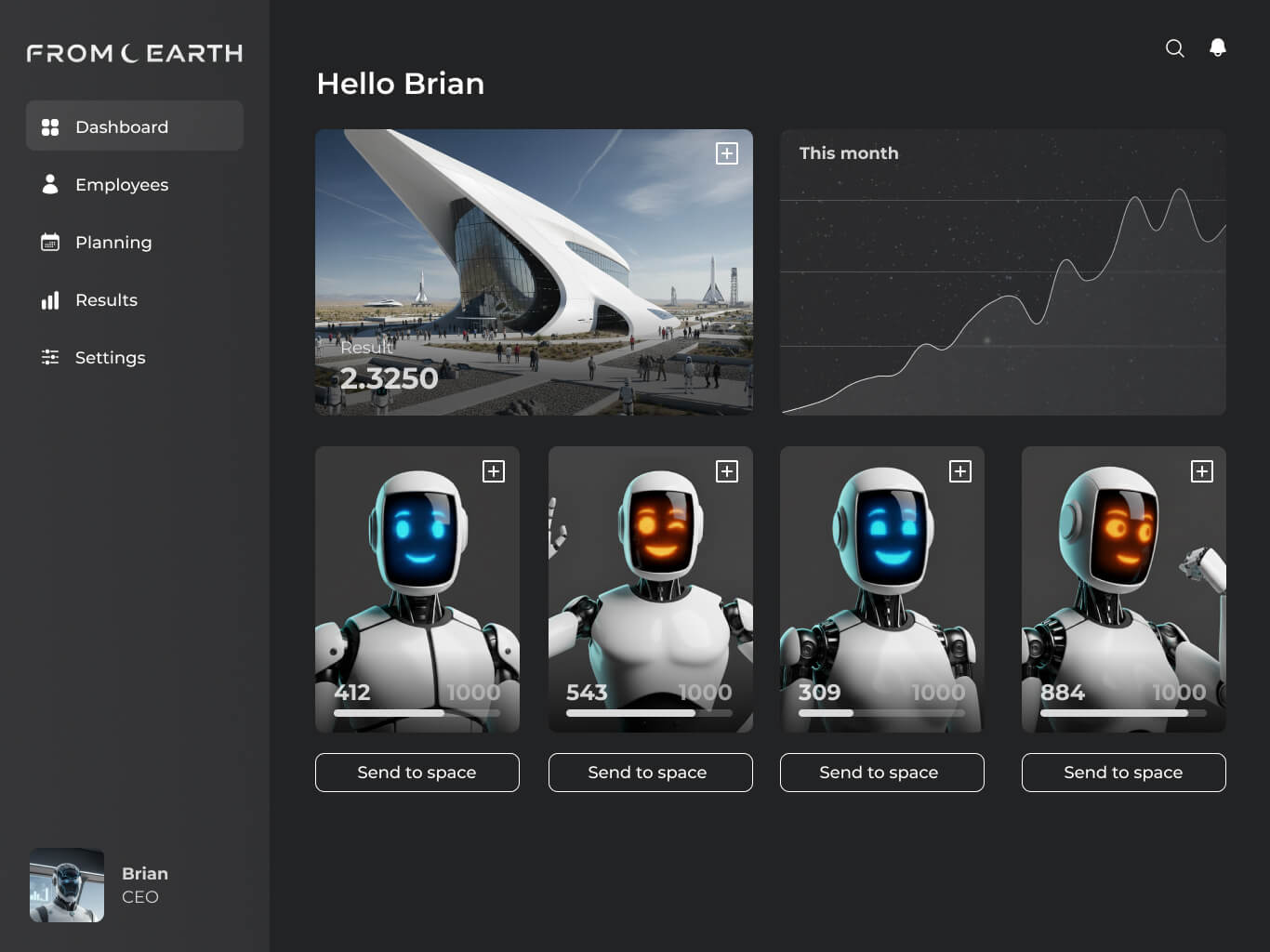Screen dimensions: 1270x952
Task: Click the Settings sliders icon
Action: 50,357
